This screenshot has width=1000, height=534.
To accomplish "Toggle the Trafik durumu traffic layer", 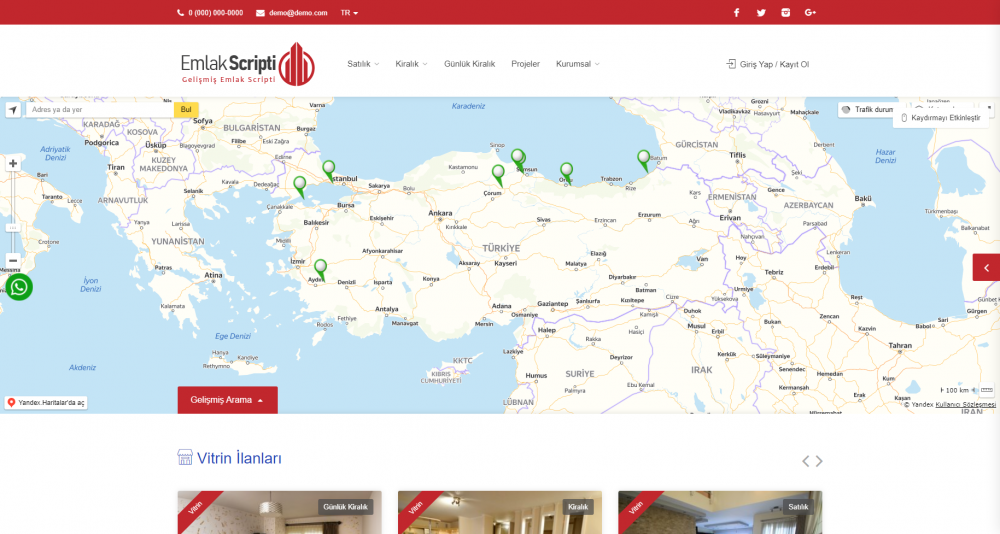I will (x=868, y=110).
